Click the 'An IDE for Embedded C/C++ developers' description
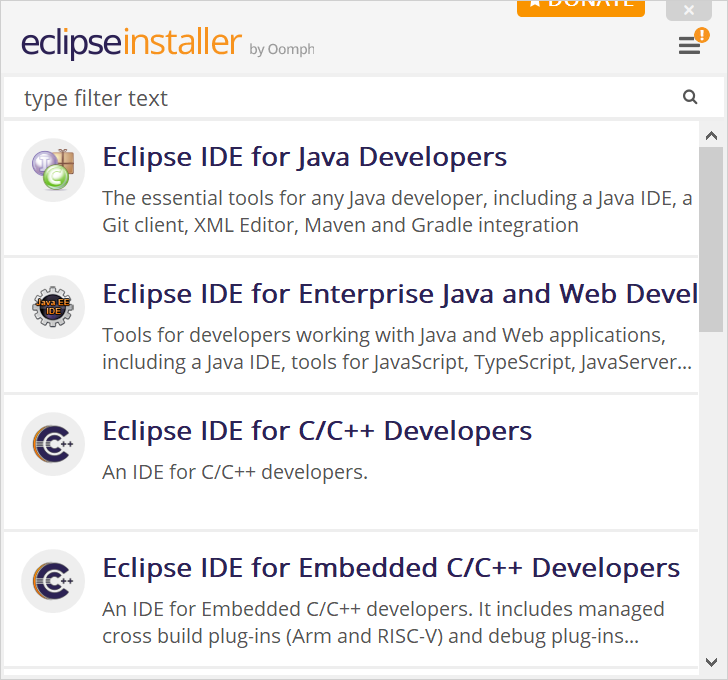Image resolution: width=728 pixels, height=680 pixels. point(384,622)
